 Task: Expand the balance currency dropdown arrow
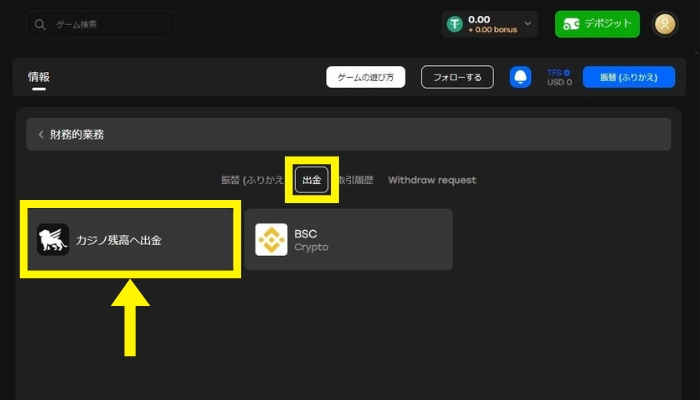pyautogui.click(x=528, y=23)
